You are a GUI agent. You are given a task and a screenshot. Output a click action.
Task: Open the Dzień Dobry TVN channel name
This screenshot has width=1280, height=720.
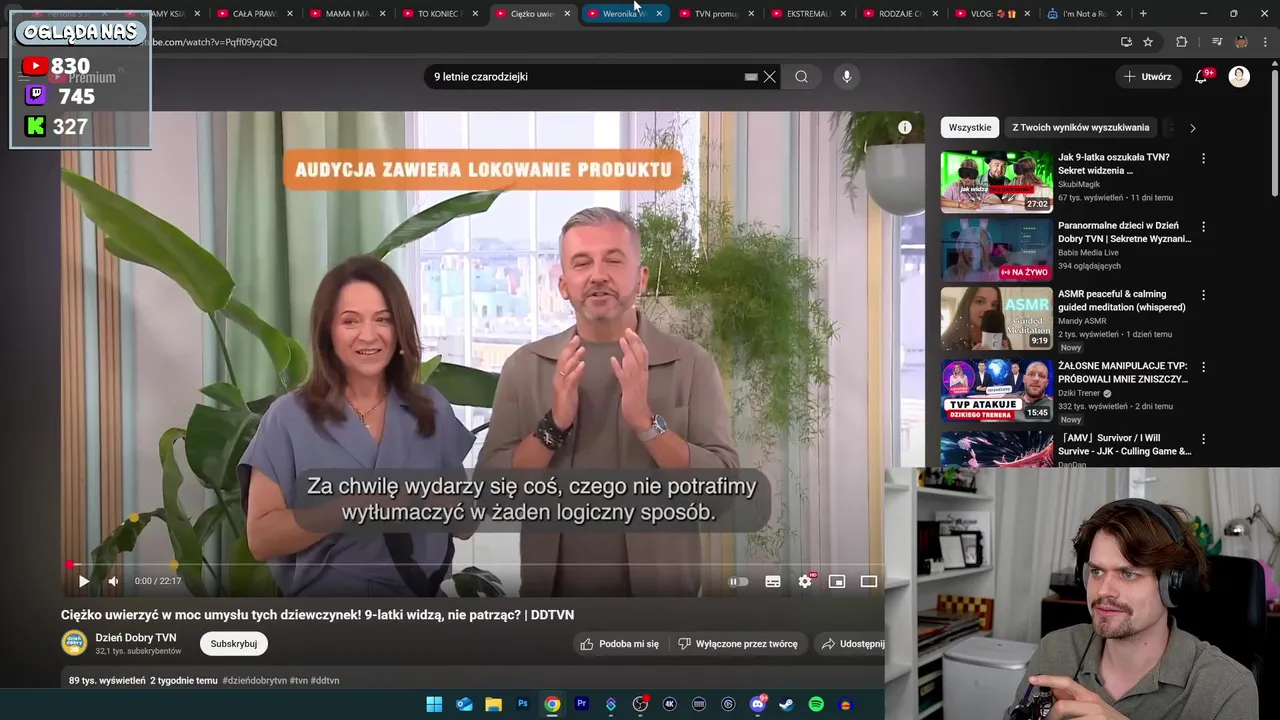pyautogui.click(x=136, y=638)
